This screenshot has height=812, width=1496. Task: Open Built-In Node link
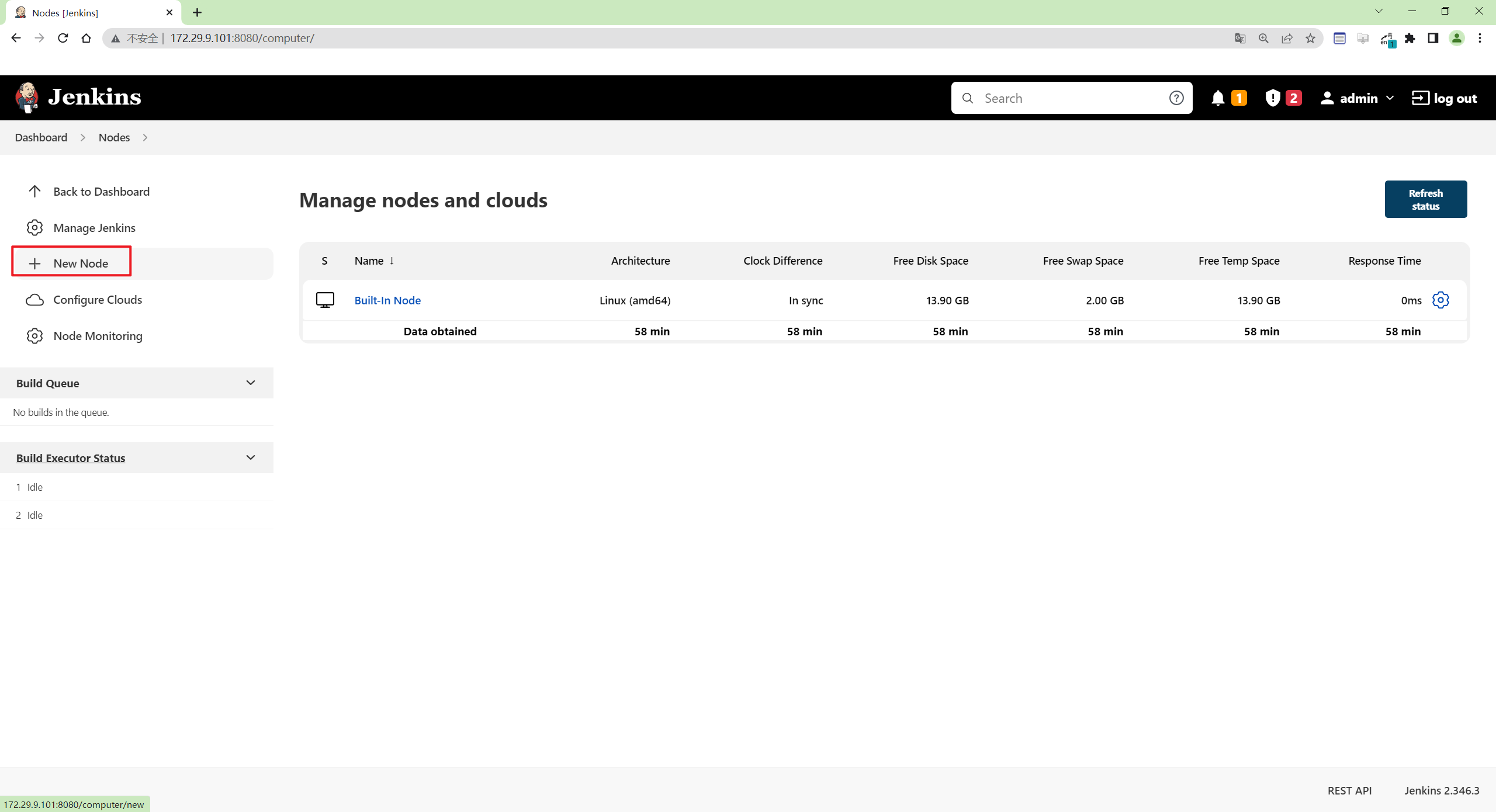coord(387,300)
